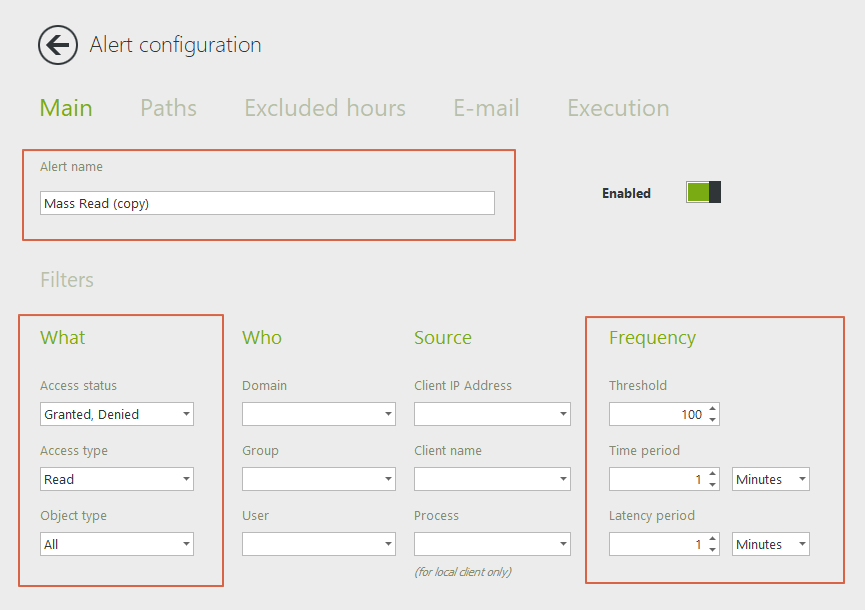Viewport: 865px width, 610px height.
Task: Open the Execution tab
Action: coord(618,108)
